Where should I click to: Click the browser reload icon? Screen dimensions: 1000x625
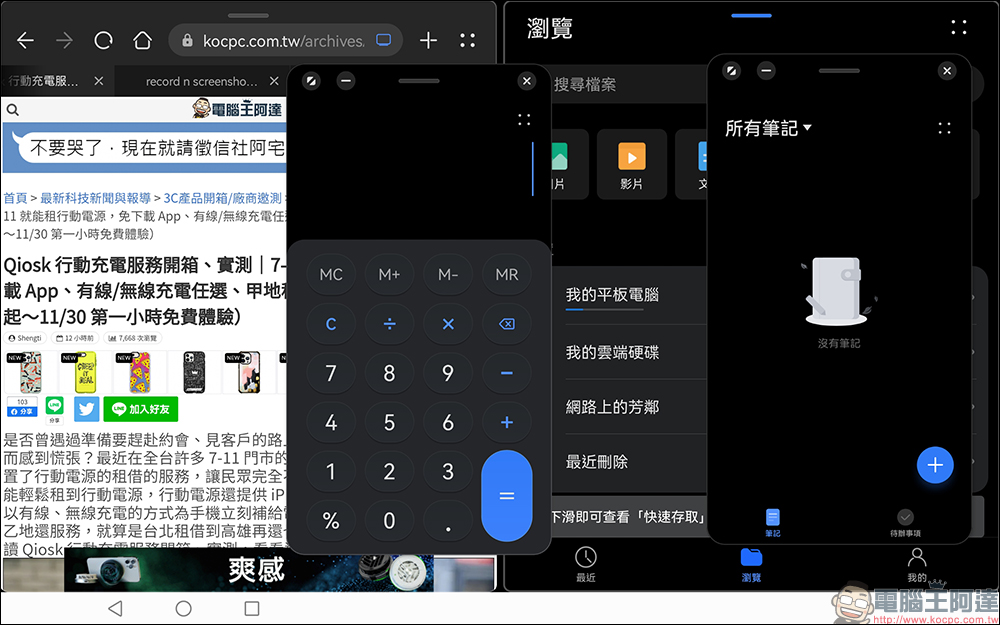pos(103,41)
